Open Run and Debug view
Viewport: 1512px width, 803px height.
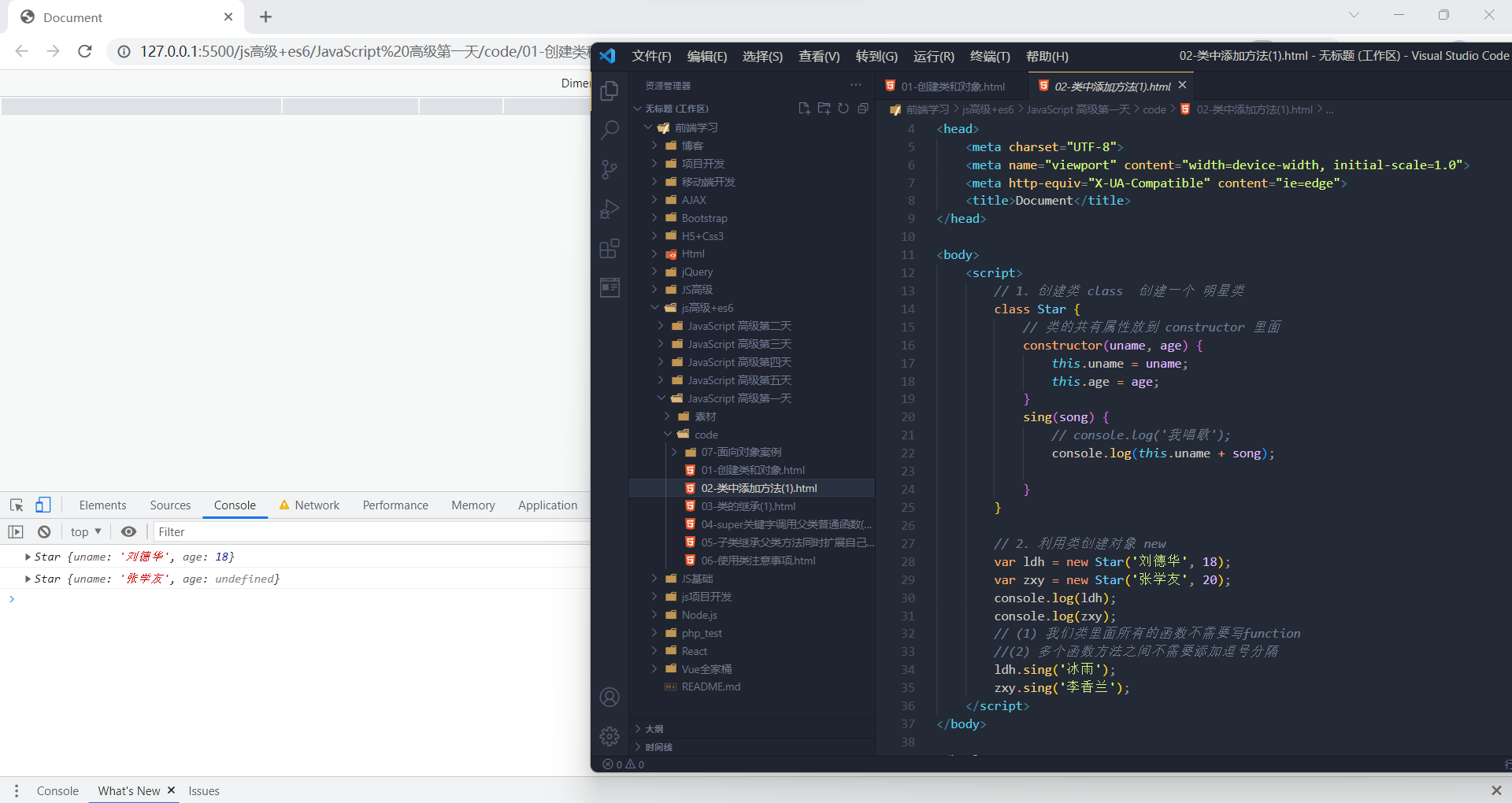coord(610,209)
